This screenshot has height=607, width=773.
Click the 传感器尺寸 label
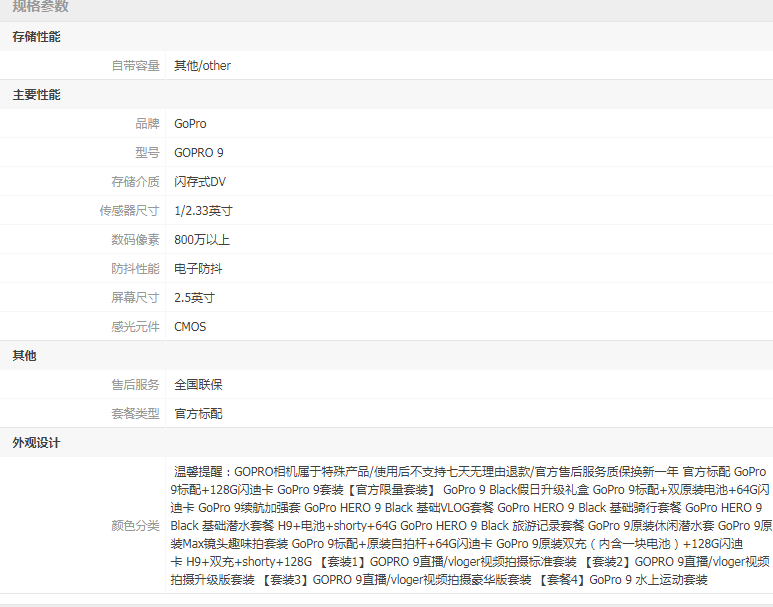pyautogui.click(x=130, y=211)
